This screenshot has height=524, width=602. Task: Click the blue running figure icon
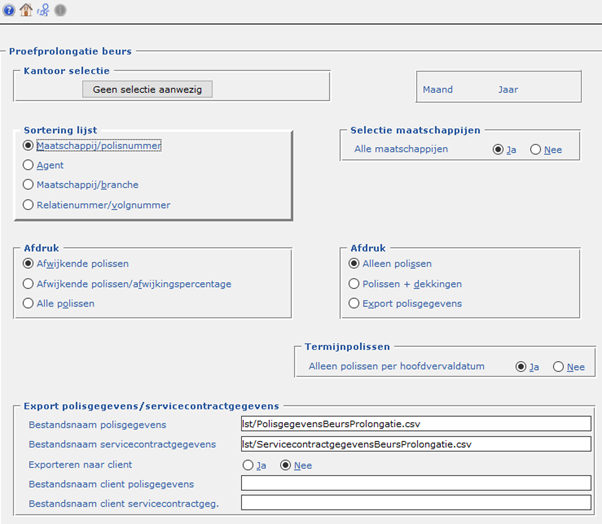tap(42, 10)
